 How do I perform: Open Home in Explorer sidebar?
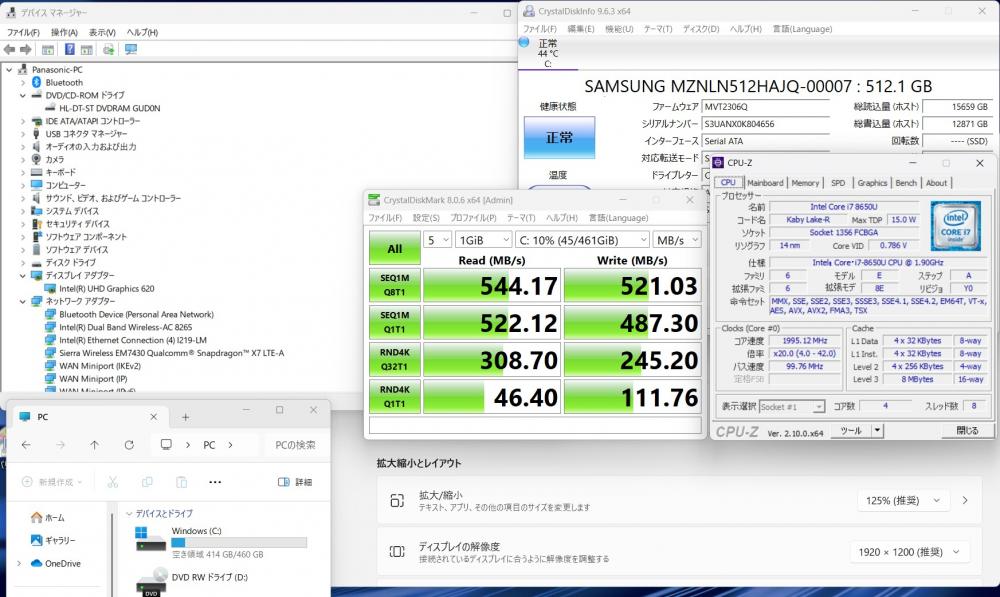(x=48, y=517)
